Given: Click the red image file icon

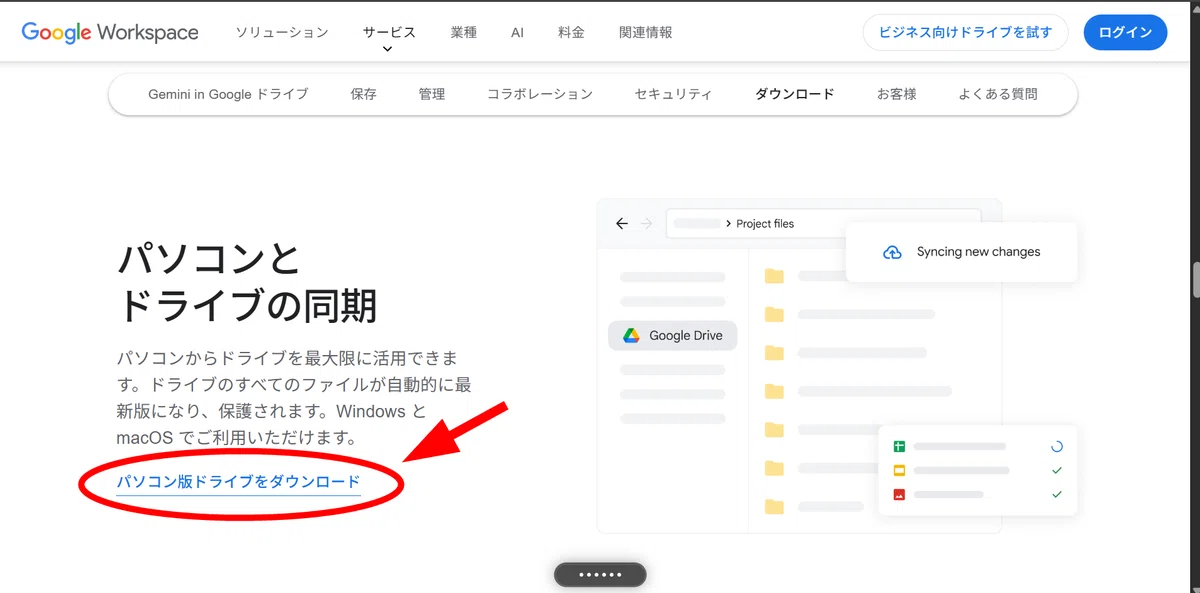Looking at the screenshot, I should coord(899,495).
